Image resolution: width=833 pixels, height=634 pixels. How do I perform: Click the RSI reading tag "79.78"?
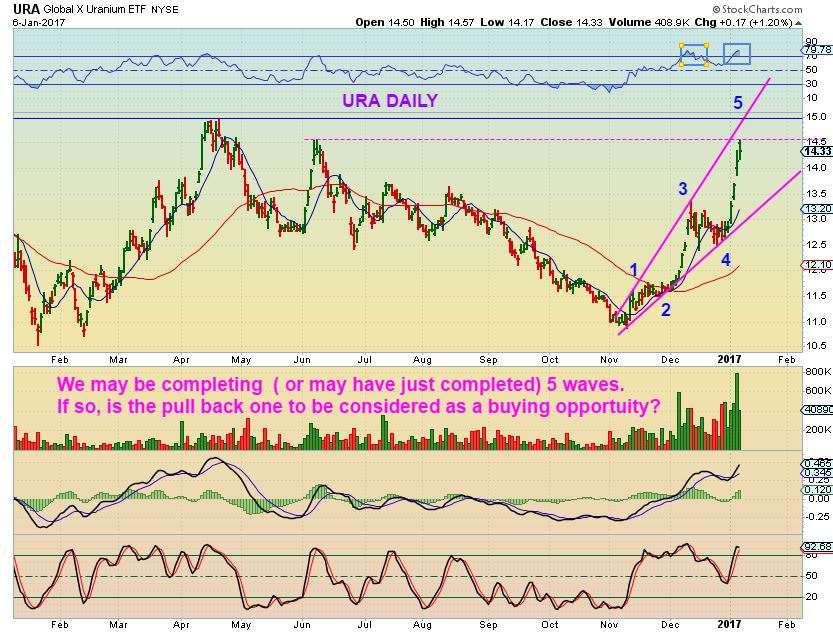(818, 49)
